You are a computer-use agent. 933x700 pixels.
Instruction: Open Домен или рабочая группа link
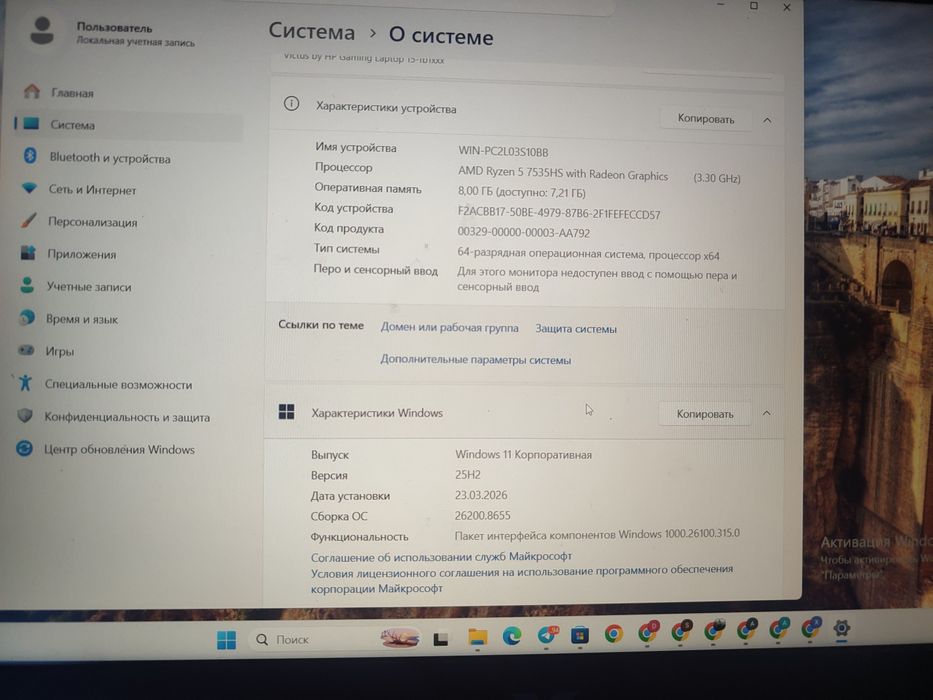[450, 327]
